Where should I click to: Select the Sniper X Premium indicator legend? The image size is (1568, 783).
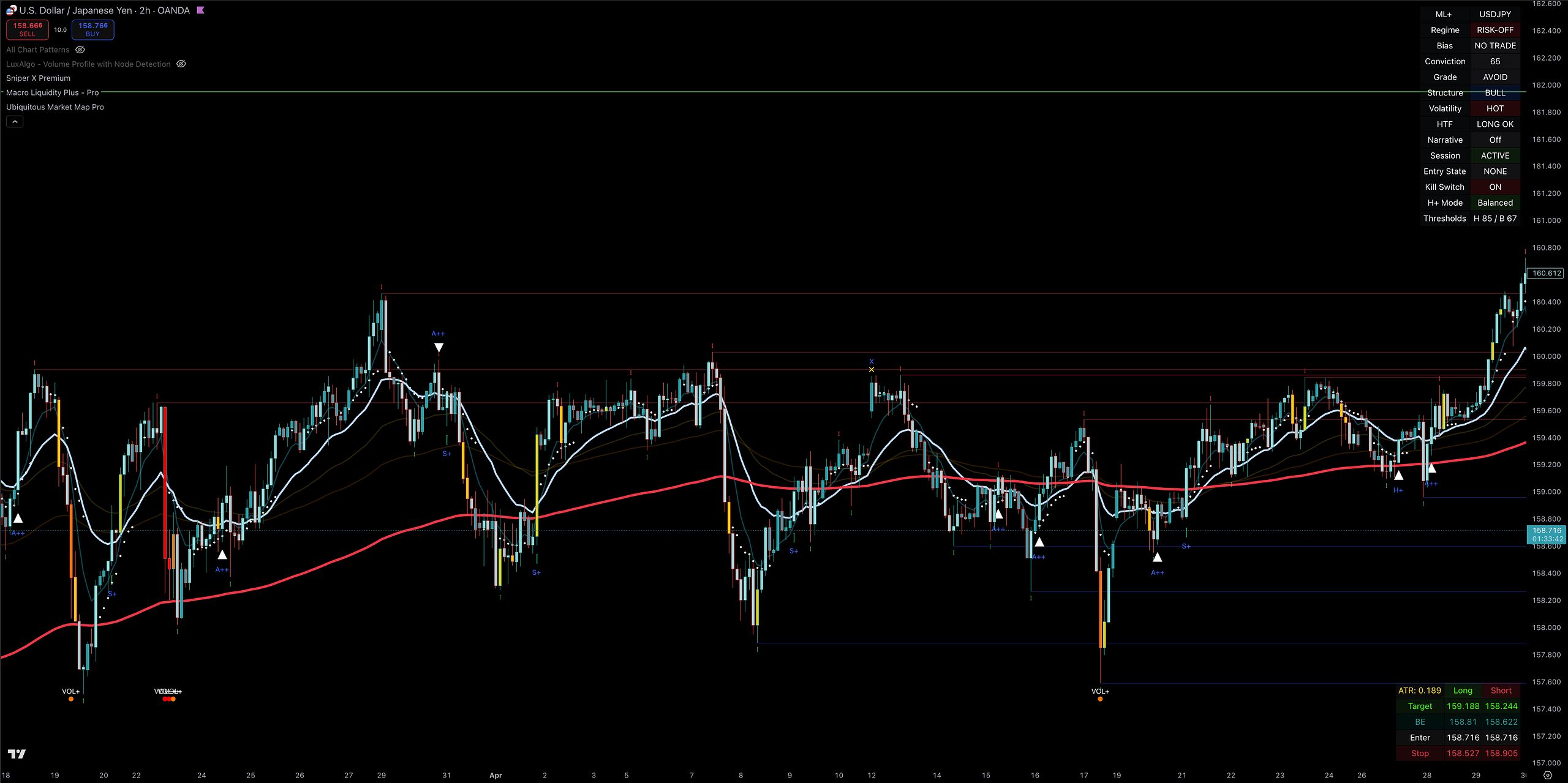point(38,78)
